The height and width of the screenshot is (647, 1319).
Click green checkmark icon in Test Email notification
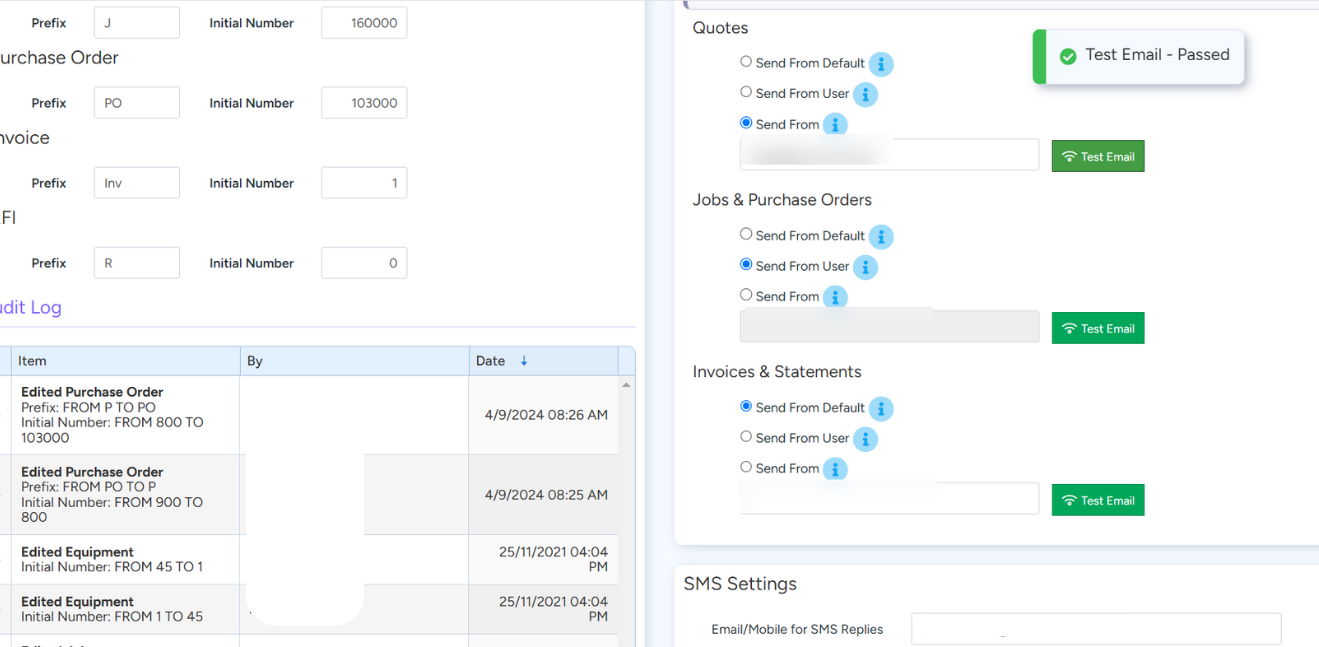[x=1067, y=56]
